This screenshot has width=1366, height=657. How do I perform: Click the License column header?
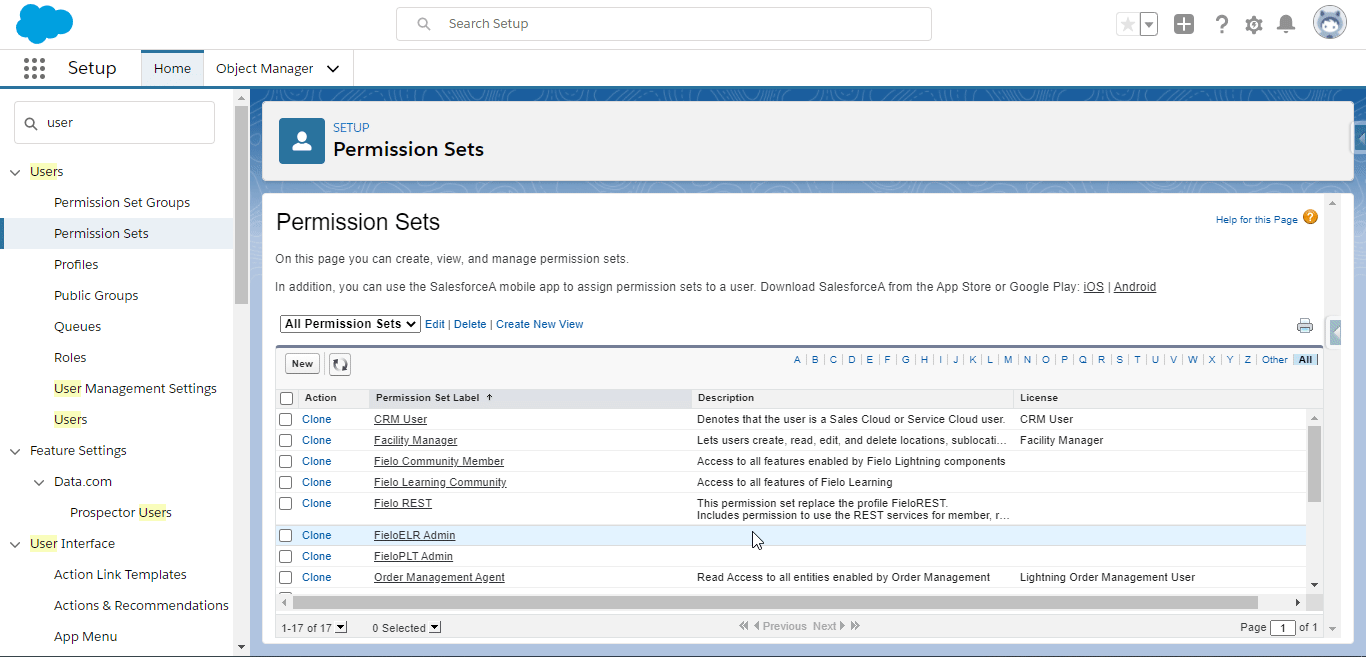pyautogui.click(x=1038, y=397)
